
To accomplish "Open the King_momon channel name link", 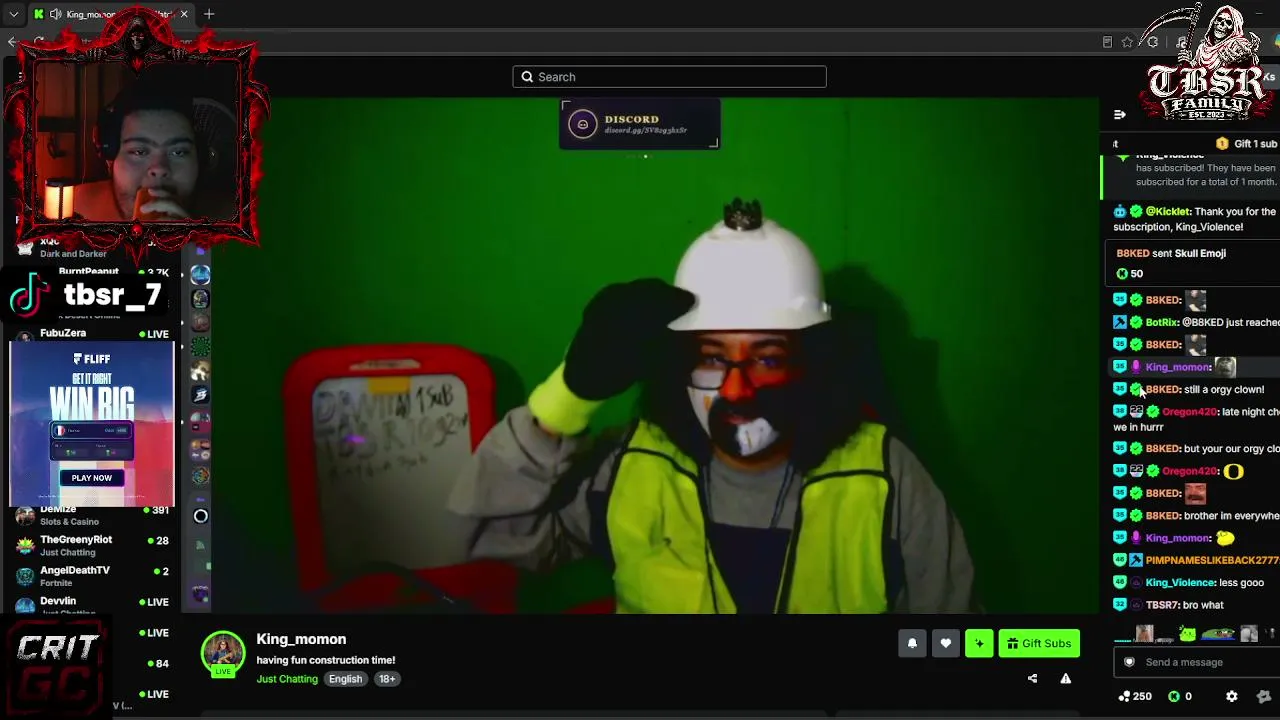I will pos(301,639).
